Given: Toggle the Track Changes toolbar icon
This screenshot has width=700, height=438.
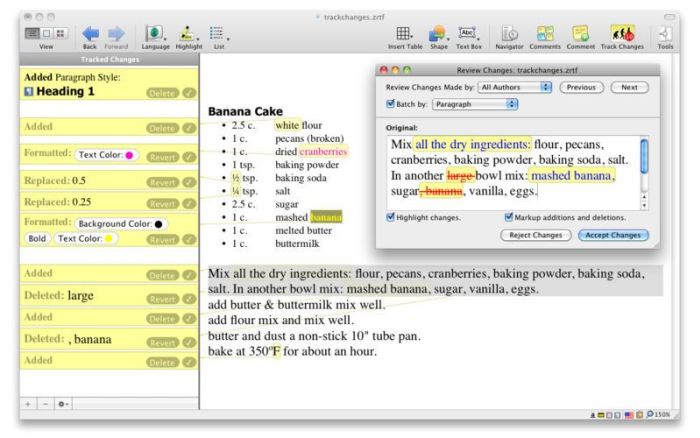Looking at the screenshot, I should coord(623,33).
